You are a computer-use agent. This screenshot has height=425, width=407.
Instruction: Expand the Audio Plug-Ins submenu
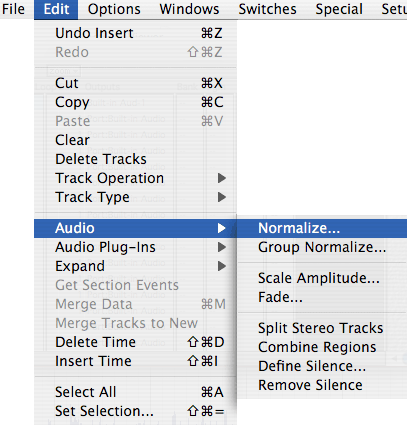pos(135,247)
